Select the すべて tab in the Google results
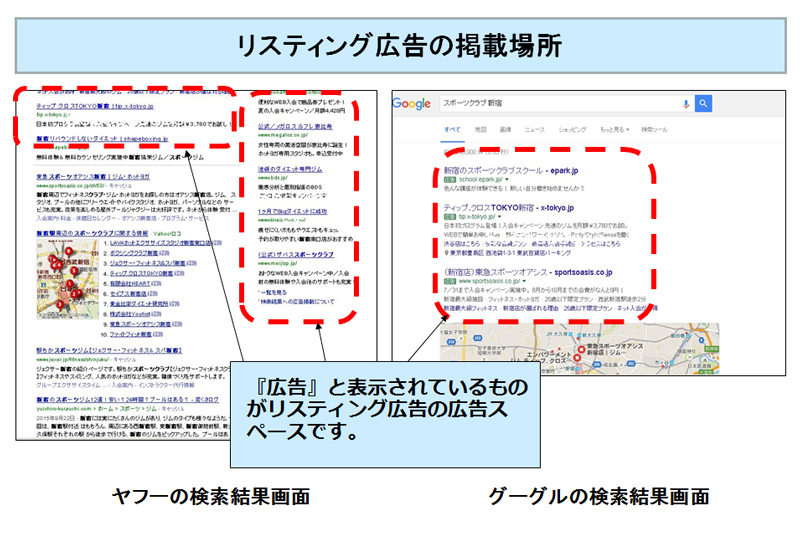 pos(452,130)
